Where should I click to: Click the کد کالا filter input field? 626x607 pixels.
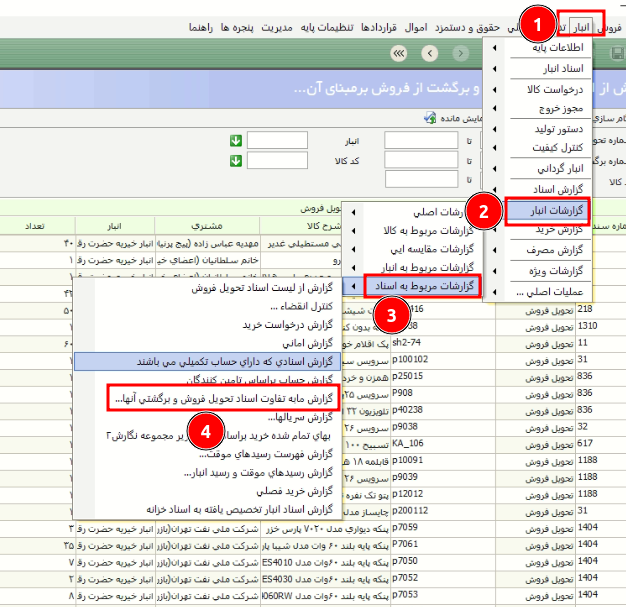click(x=277, y=161)
